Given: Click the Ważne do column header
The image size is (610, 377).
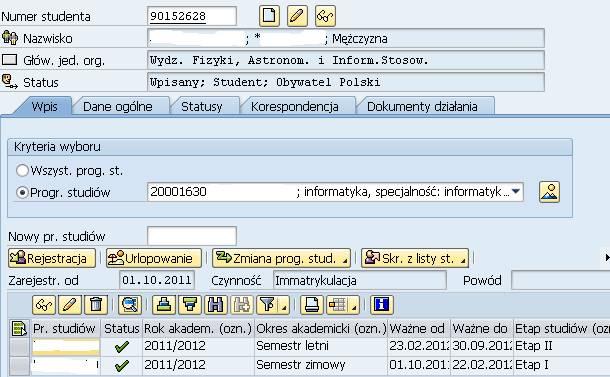Looking at the screenshot, I should point(481,328).
